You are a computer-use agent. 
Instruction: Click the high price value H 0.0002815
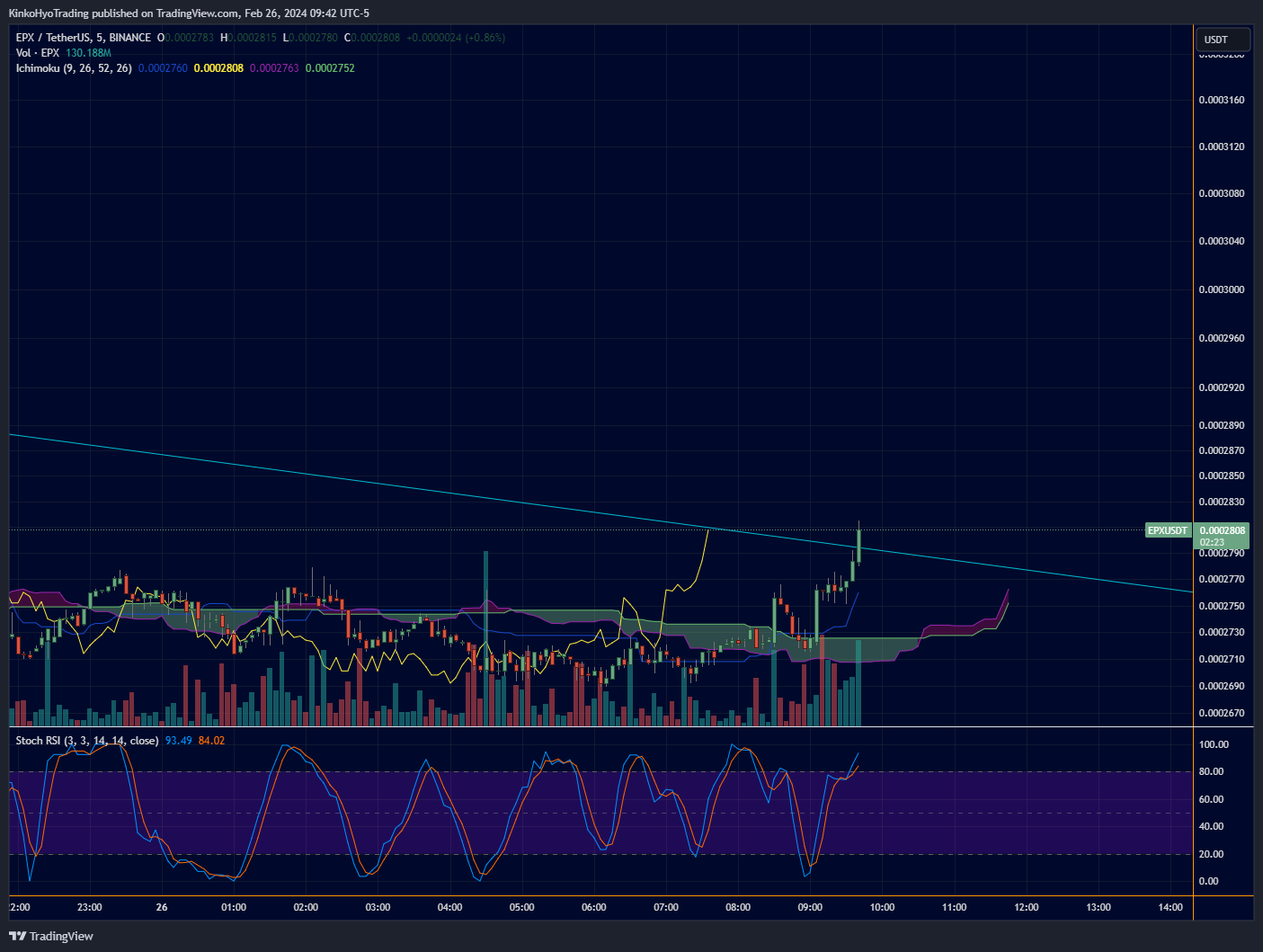point(249,38)
